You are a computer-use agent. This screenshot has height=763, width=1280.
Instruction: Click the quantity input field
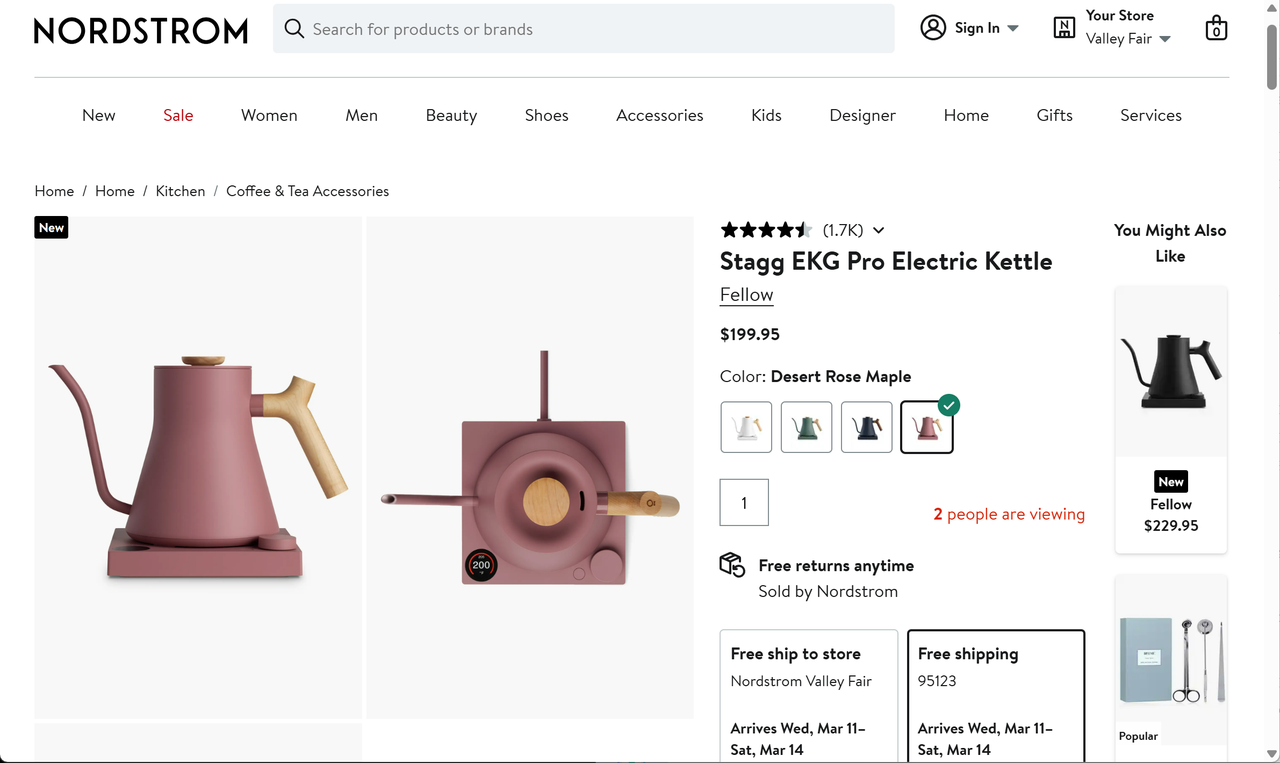[x=744, y=502]
